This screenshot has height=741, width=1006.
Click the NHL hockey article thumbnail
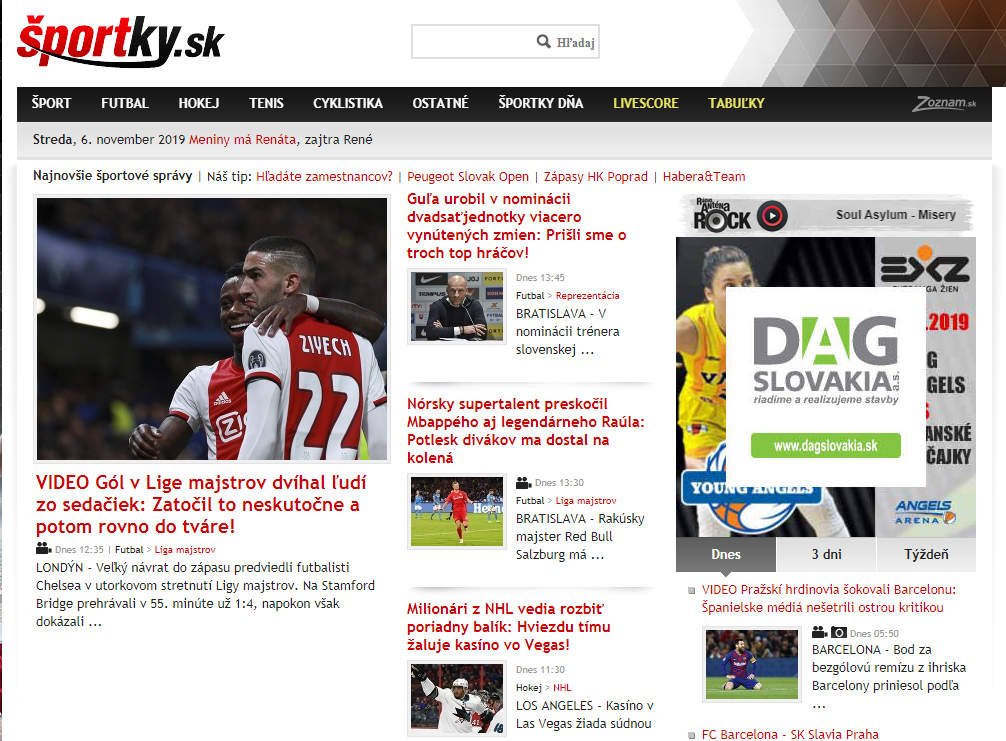[x=457, y=699]
